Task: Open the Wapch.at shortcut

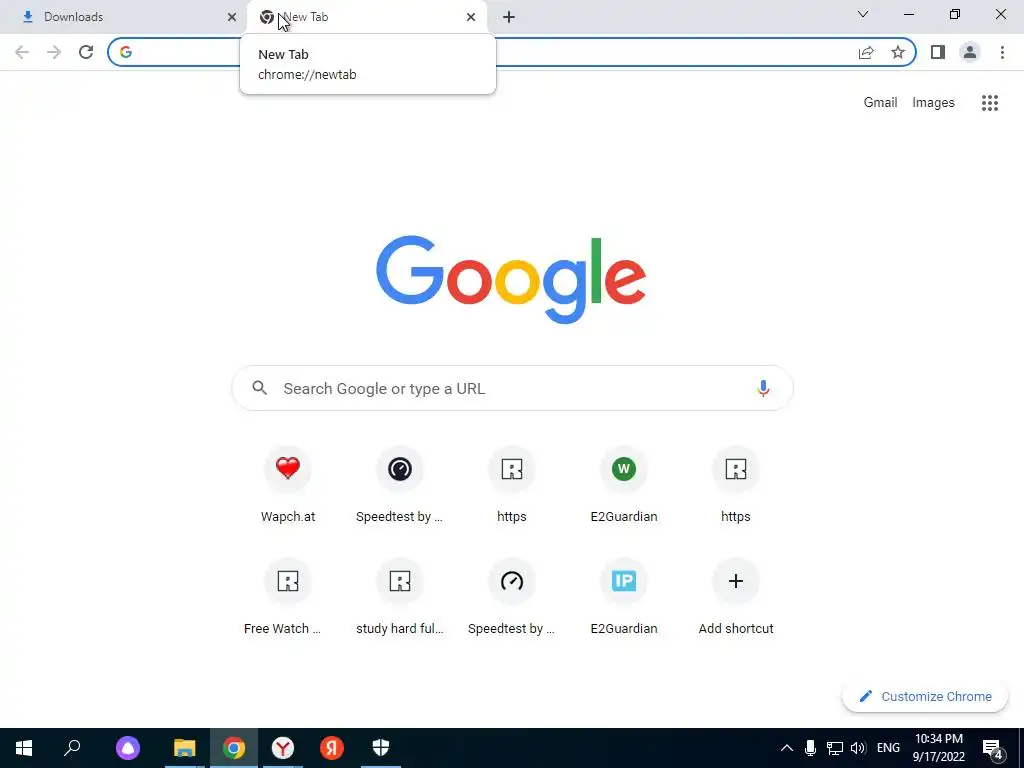Action: (288, 485)
